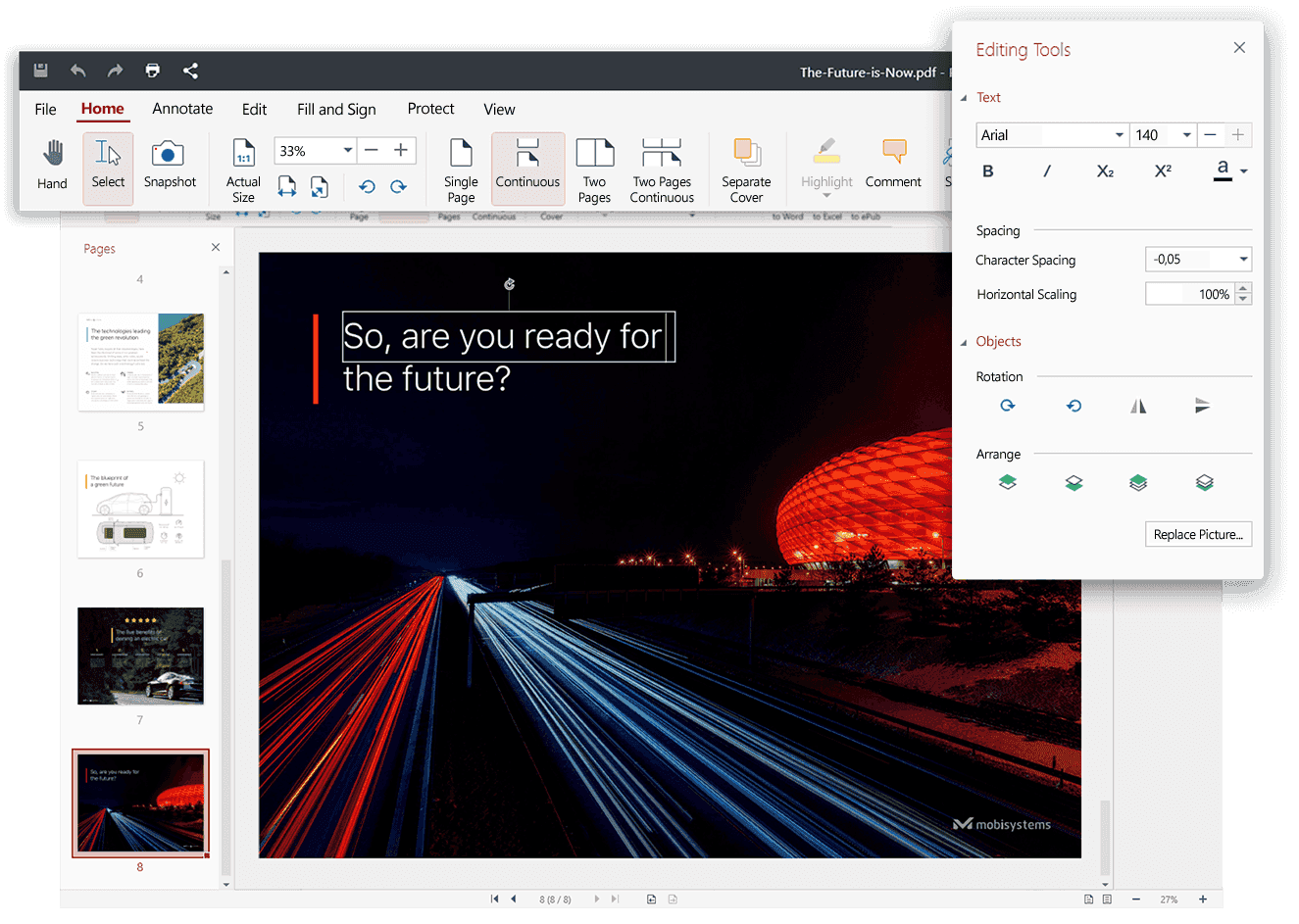This screenshot has height=924, width=1299.
Task: Decrease zoom with minus in ribbon
Action: 372,150
